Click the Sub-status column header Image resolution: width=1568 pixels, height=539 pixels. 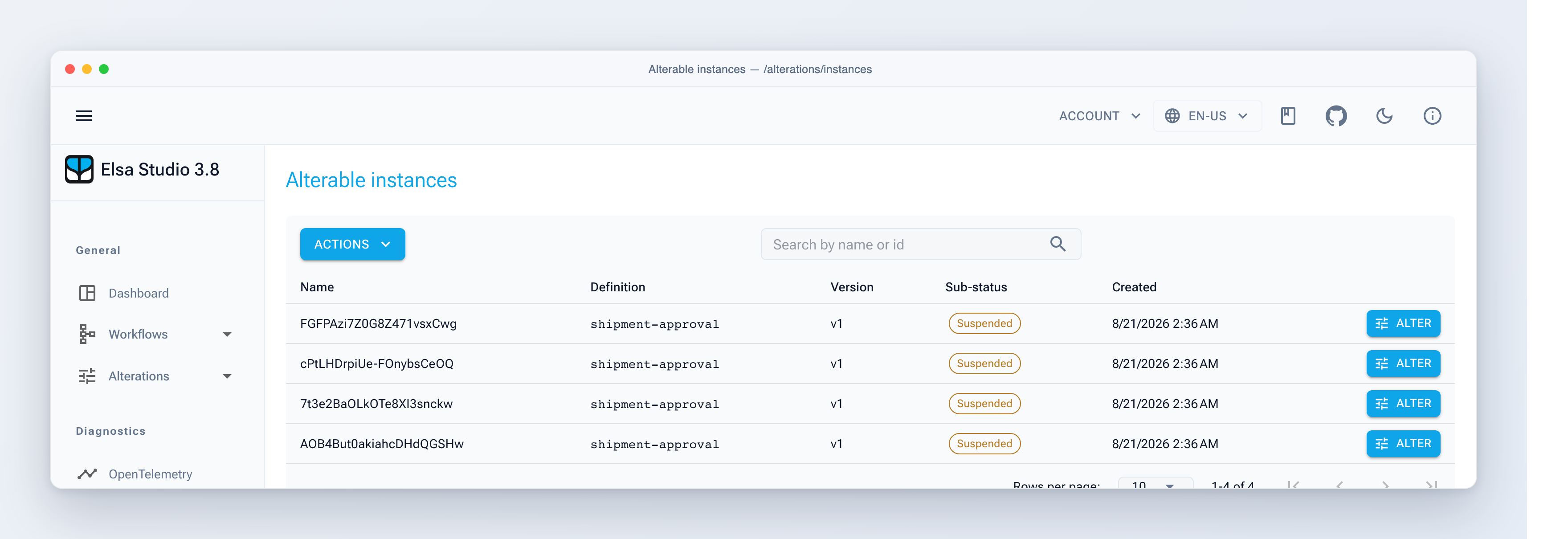976,287
